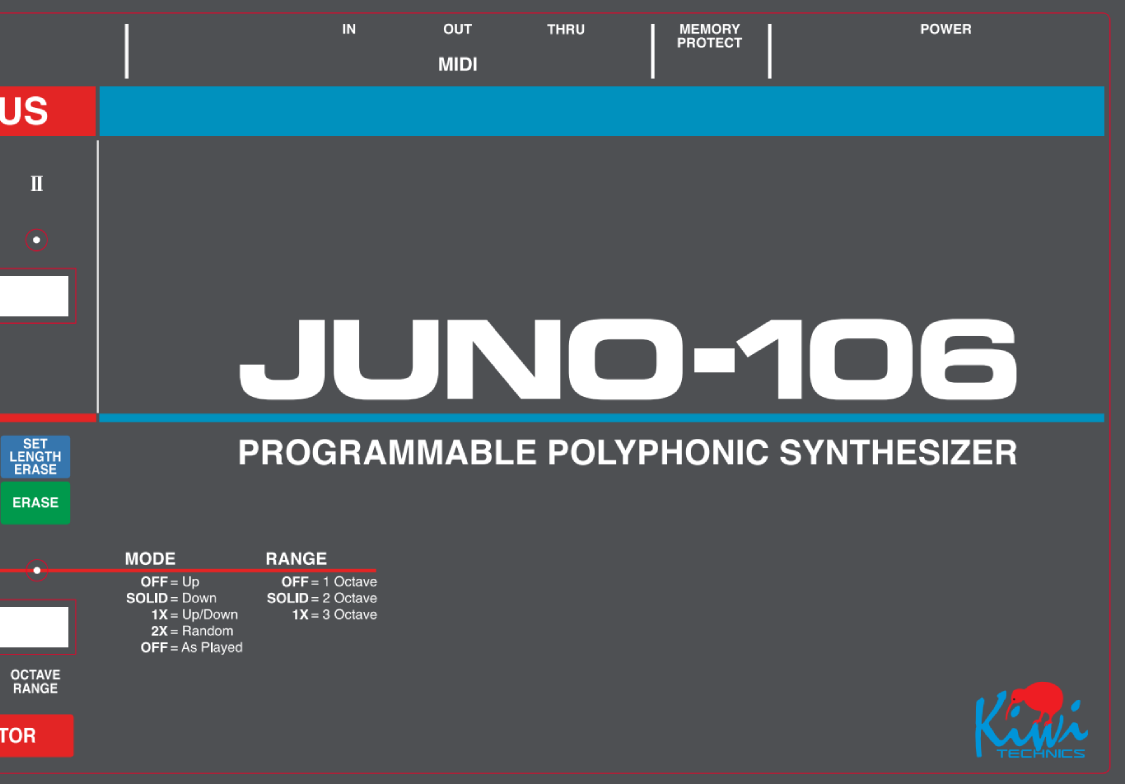Click the MODE heading

[150, 559]
